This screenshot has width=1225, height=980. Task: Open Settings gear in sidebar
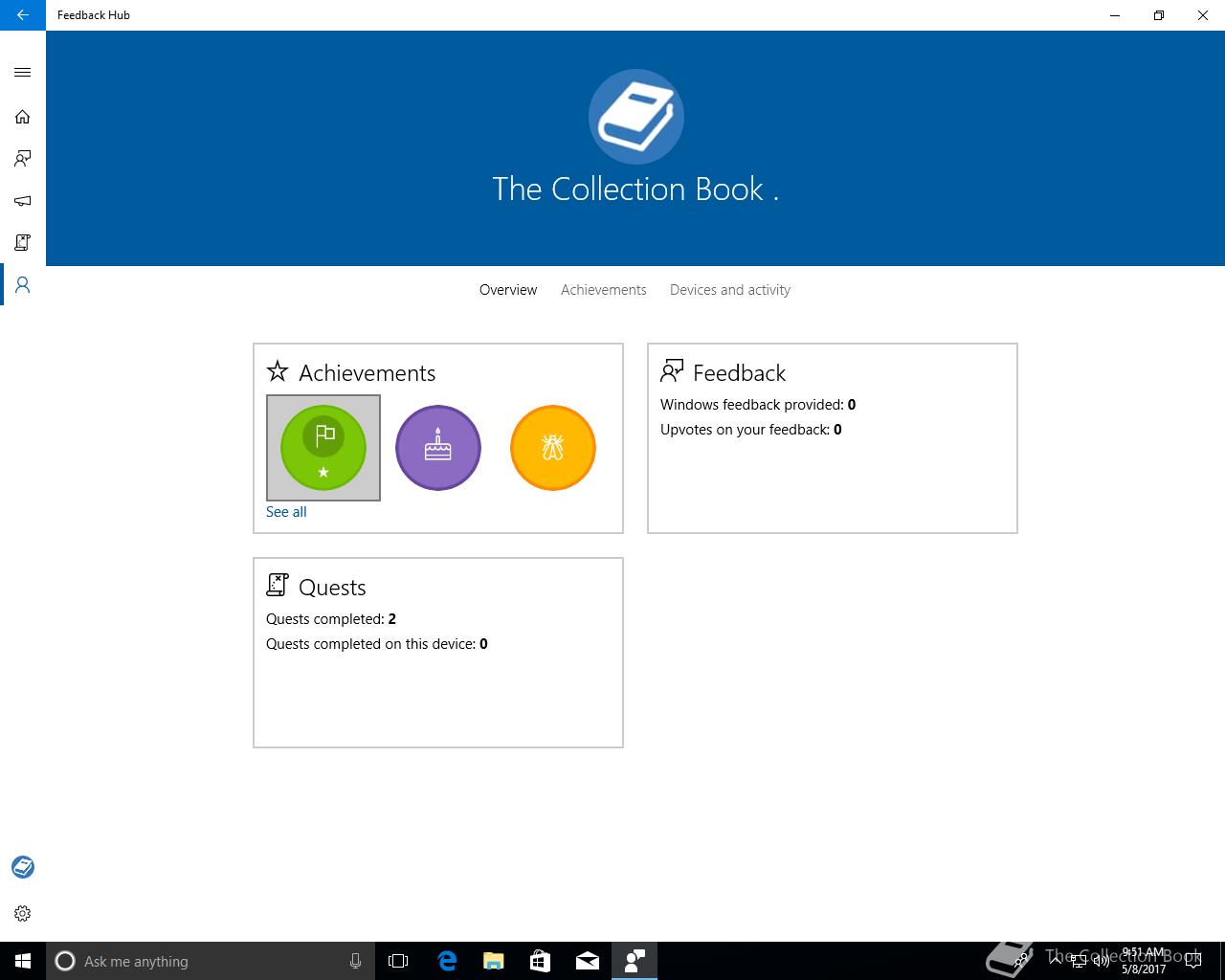click(23, 913)
